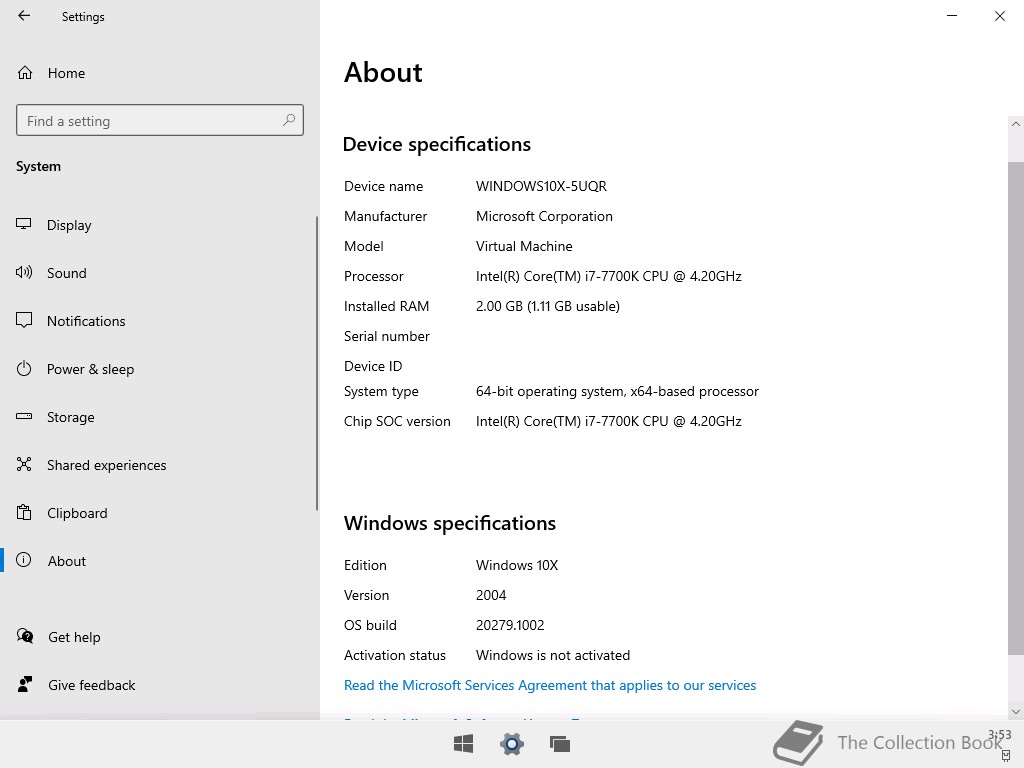This screenshot has width=1024, height=768.
Task: Open Shared experiences settings
Action: pyautogui.click(x=91, y=465)
